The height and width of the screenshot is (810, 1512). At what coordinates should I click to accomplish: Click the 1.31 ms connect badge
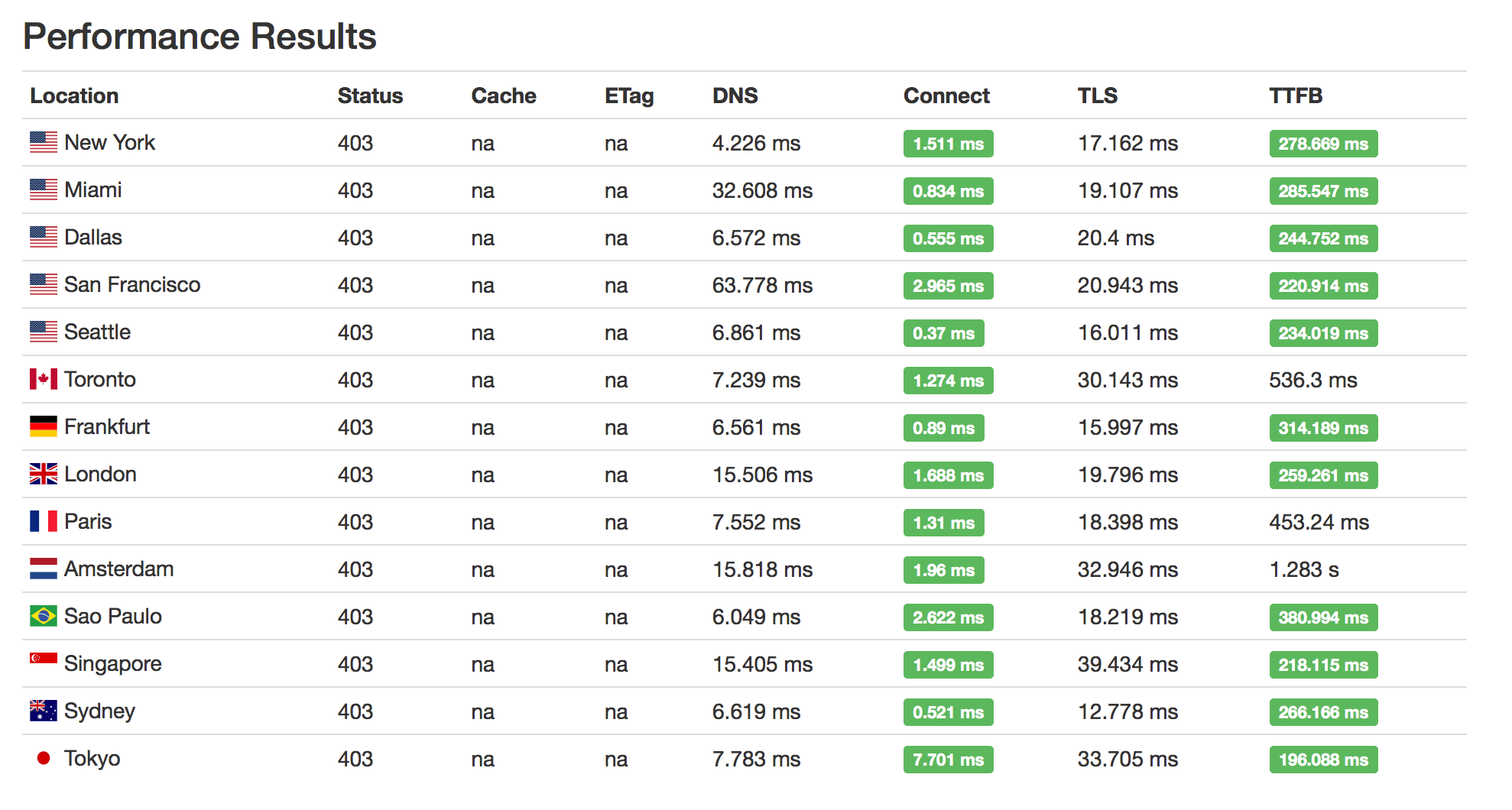pyautogui.click(x=943, y=523)
